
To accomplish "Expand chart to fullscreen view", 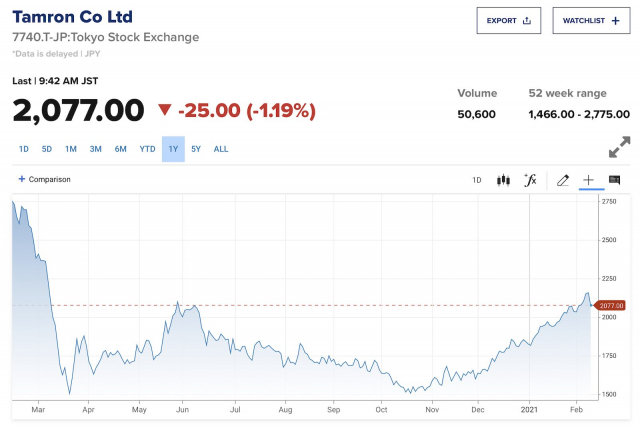I will [x=619, y=147].
